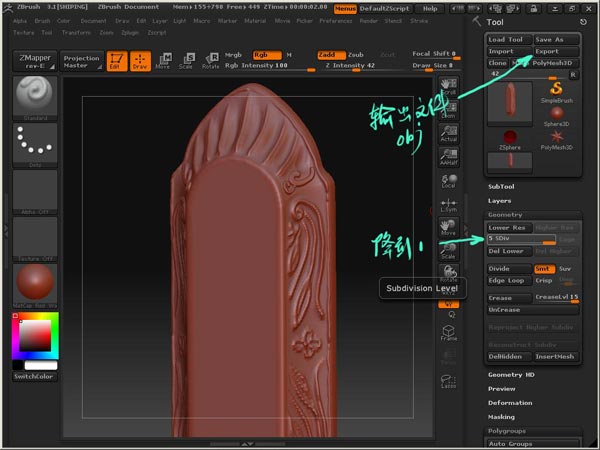
Task: Open the Alpha menu
Action: 20,21
